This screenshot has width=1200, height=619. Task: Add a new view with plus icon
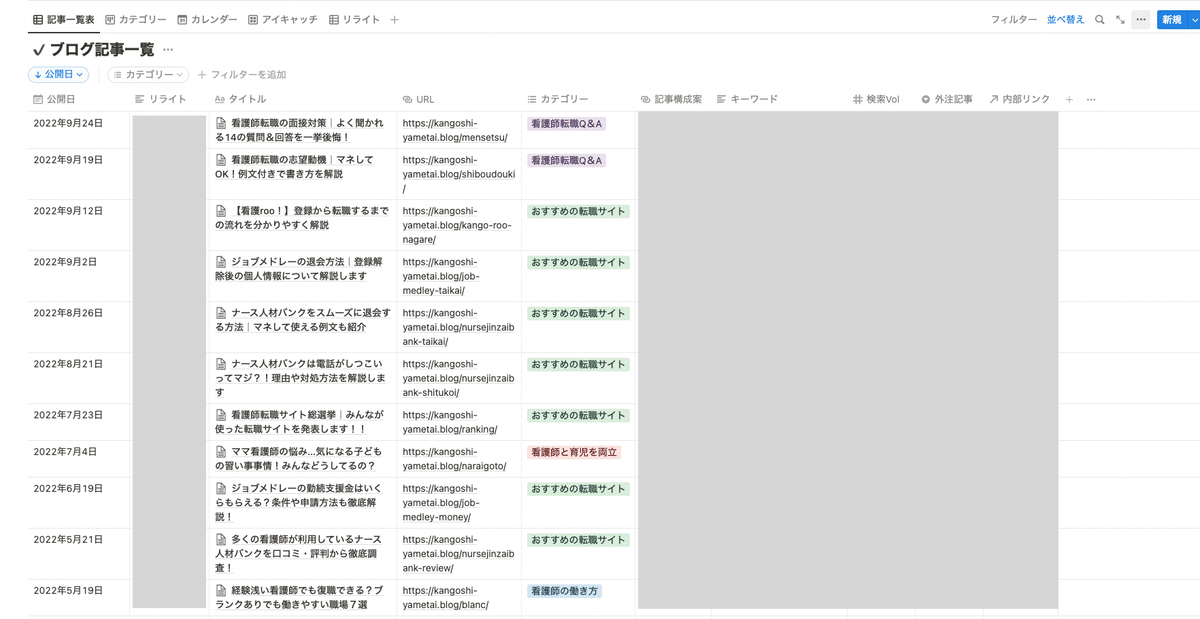click(x=394, y=19)
